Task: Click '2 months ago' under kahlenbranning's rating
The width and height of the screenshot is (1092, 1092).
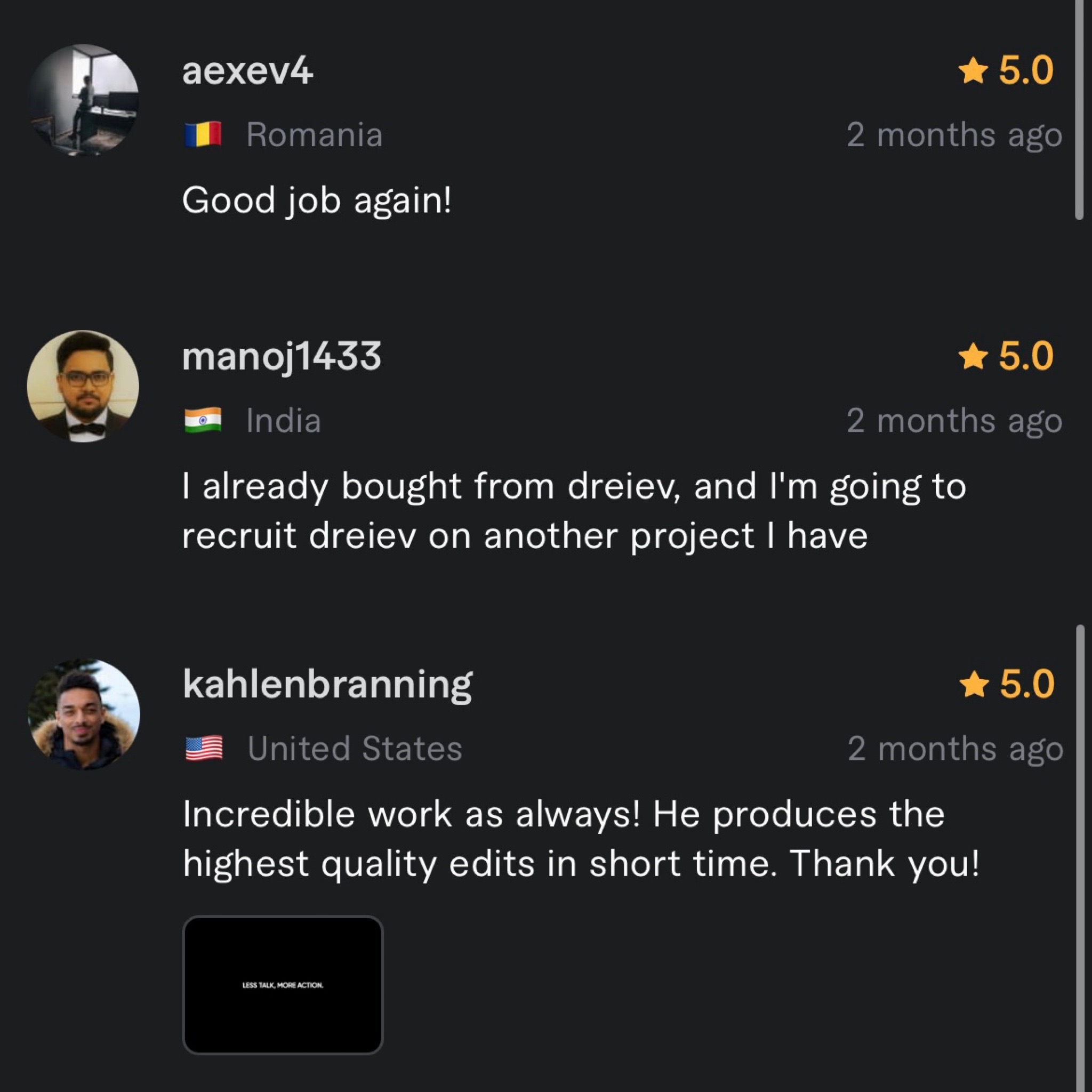Action: pos(955,748)
